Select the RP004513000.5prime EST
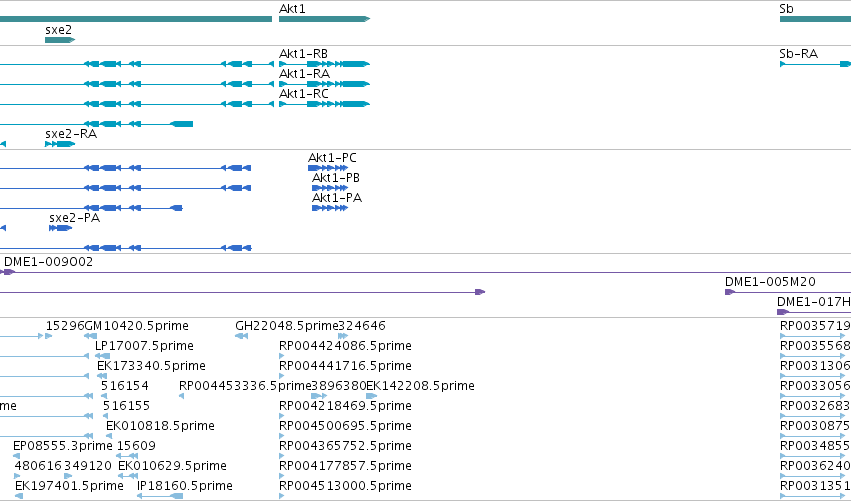The height and width of the screenshot is (501, 851). pos(282,496)
